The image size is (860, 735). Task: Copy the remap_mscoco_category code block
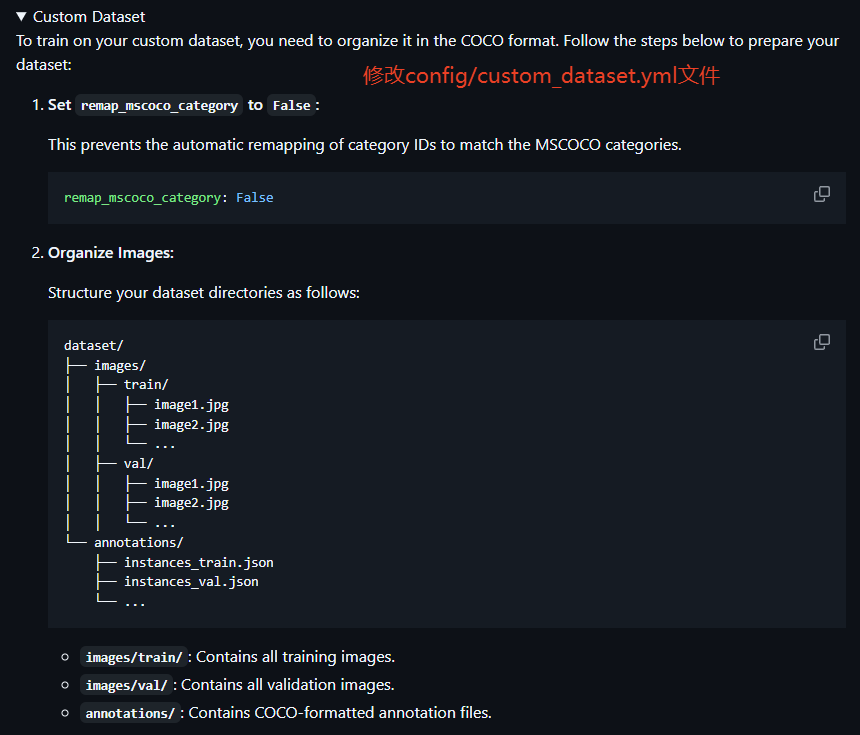coord(821,194)
